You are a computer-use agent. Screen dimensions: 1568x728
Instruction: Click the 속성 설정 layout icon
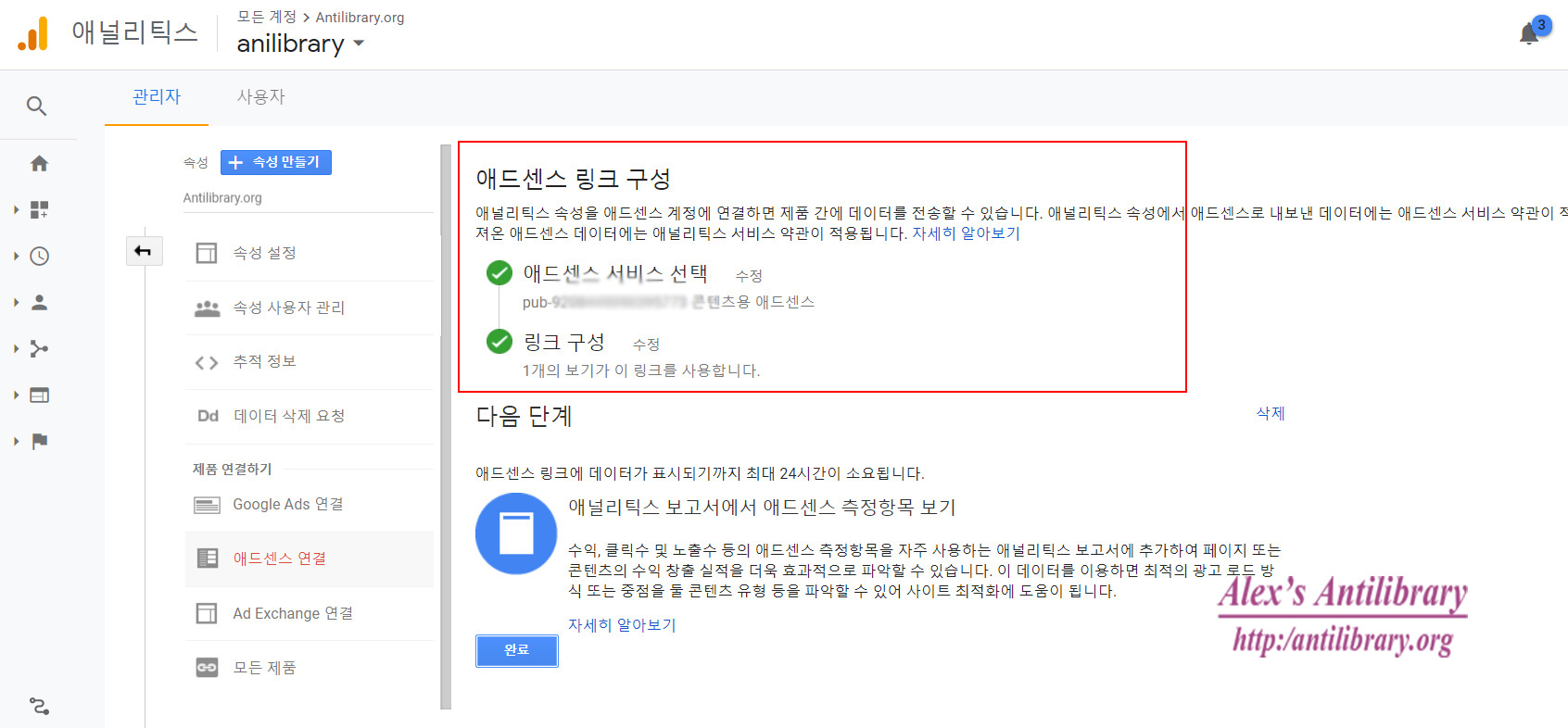click(x=207, y=253)
